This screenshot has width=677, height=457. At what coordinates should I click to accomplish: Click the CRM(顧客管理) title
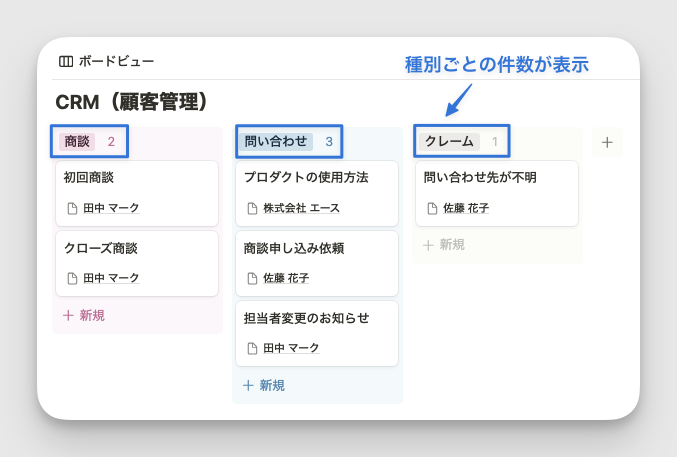pos(131,102)
